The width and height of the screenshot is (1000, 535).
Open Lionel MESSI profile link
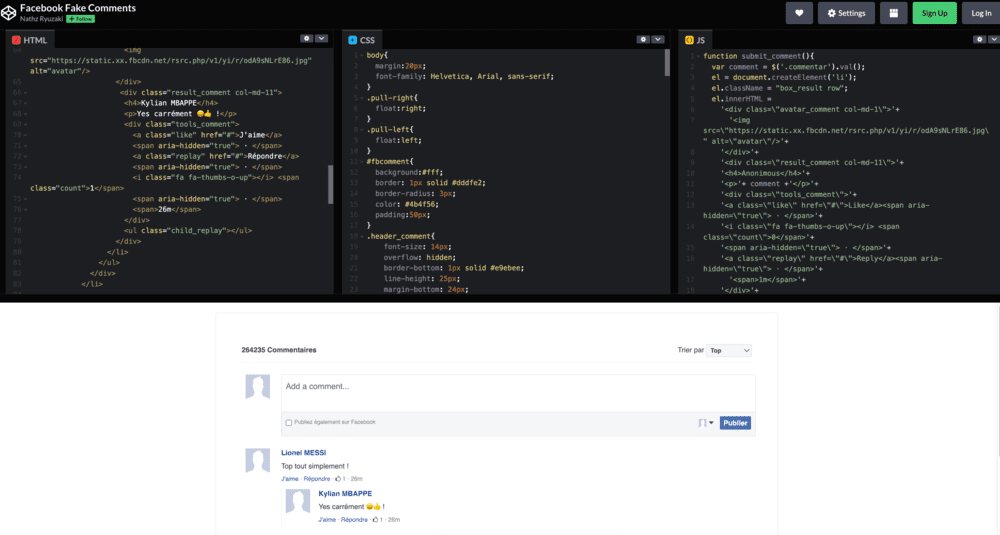[304, 453]
